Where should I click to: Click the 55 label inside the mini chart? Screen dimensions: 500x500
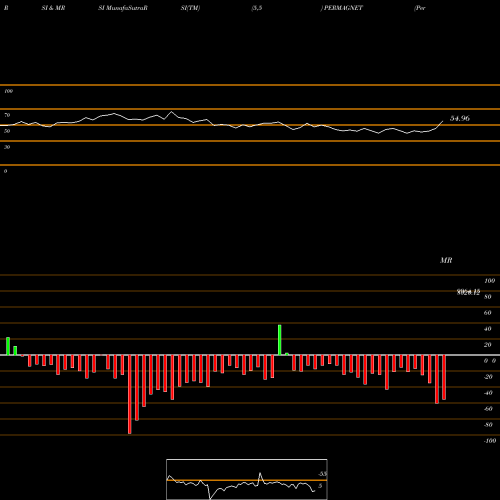tap(322, 474)
